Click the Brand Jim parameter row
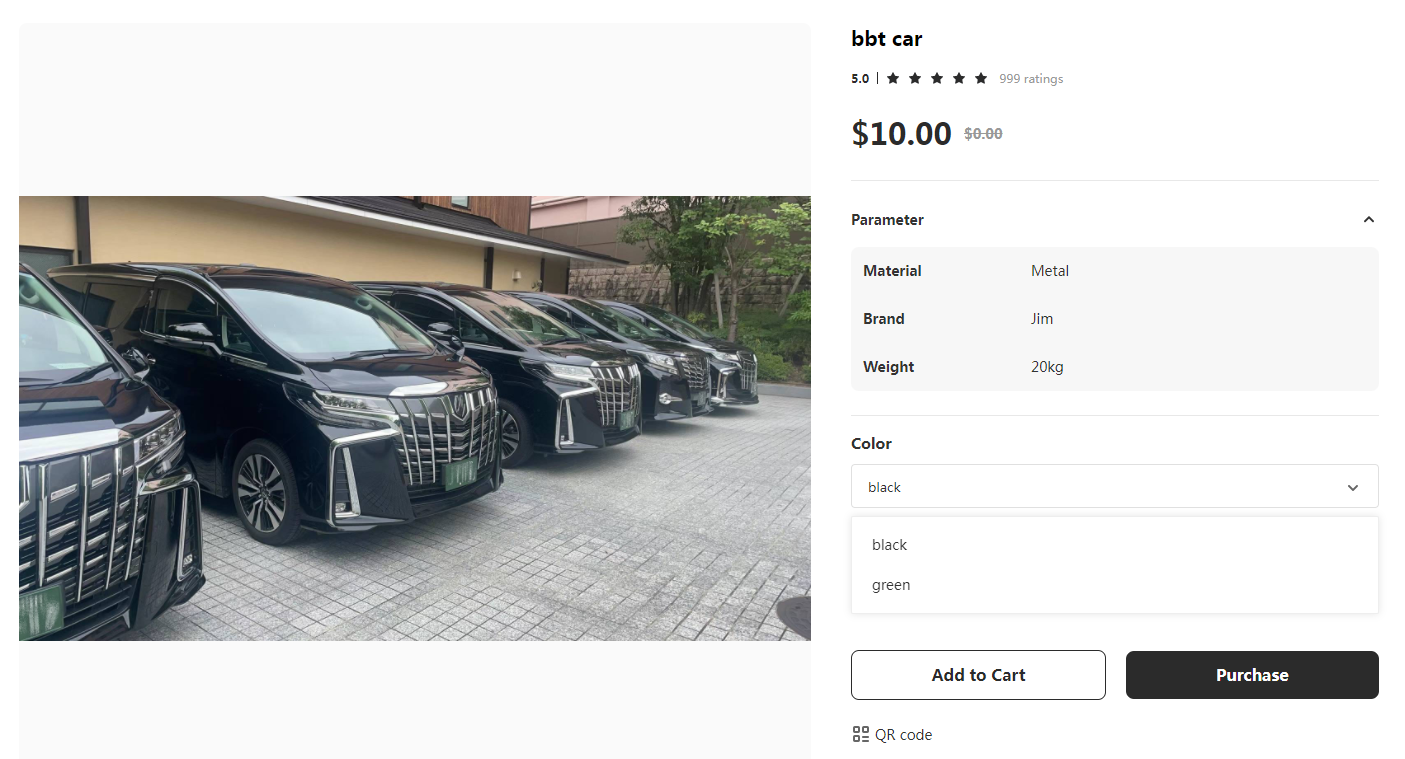This screenshot has width=1405, height=759. (1114, 319)
